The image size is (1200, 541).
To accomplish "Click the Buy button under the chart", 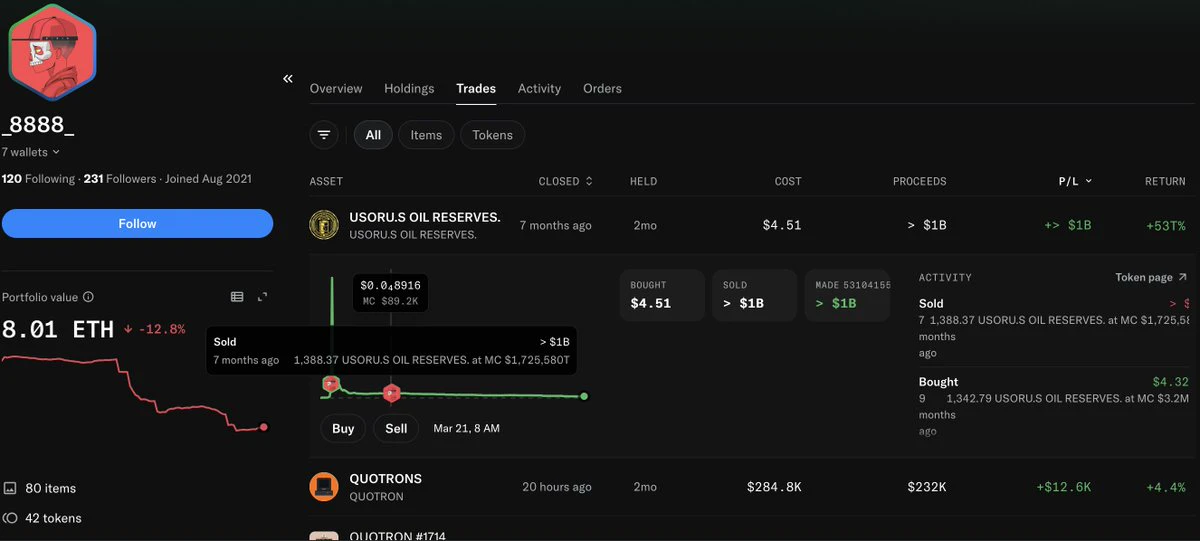I will tap(343, 428).
